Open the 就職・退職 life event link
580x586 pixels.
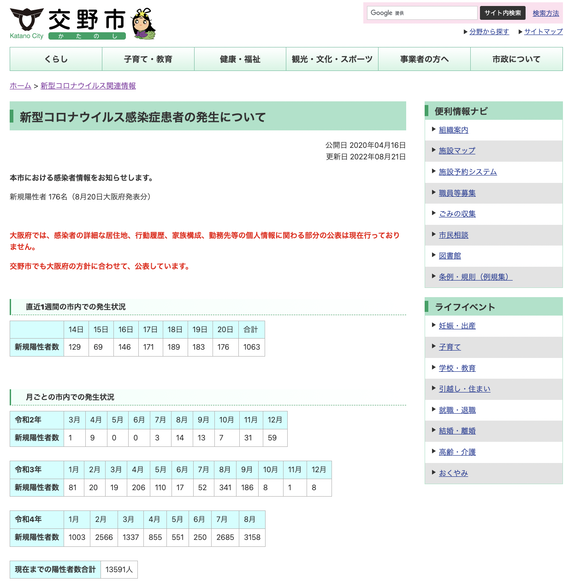457,410
